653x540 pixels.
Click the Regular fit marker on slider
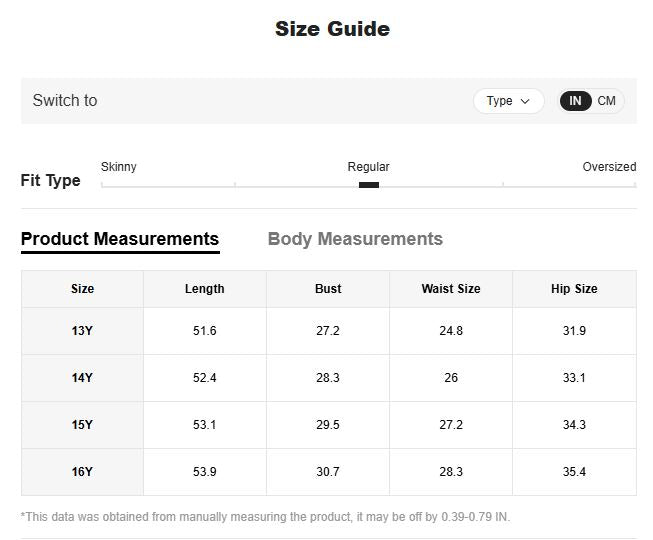(369, 185)
